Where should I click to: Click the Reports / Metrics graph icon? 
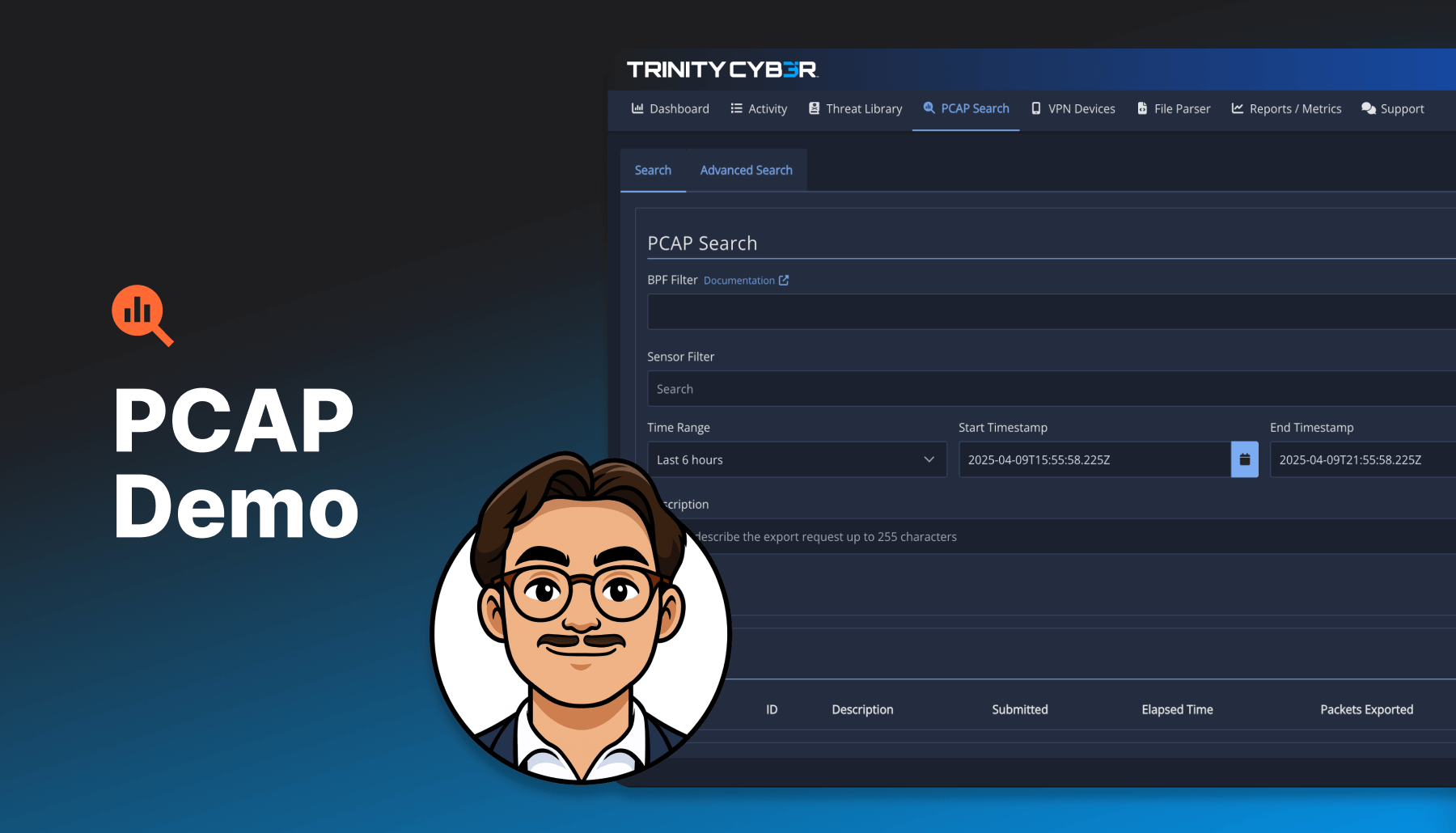click(1237, 108)
